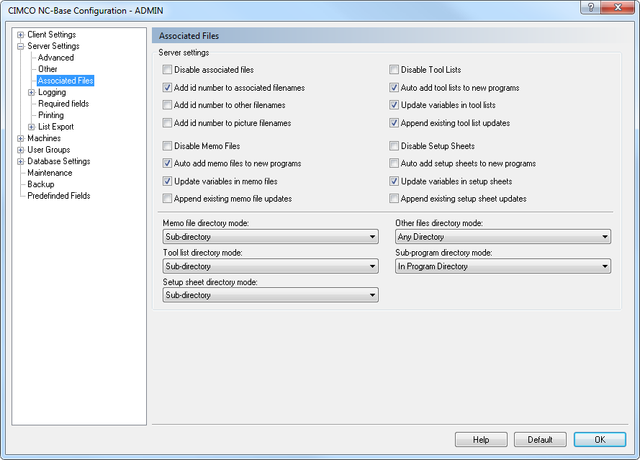
Task: Select the Database Settings tree label
Action: 59,161
